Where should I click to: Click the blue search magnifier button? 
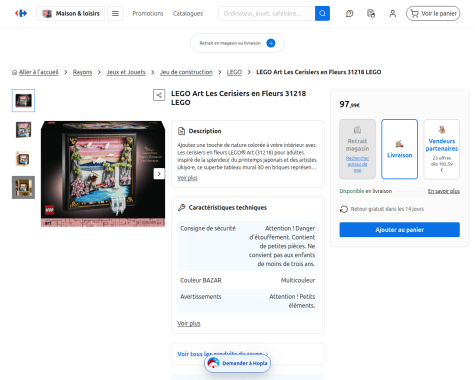click(322, 13)
